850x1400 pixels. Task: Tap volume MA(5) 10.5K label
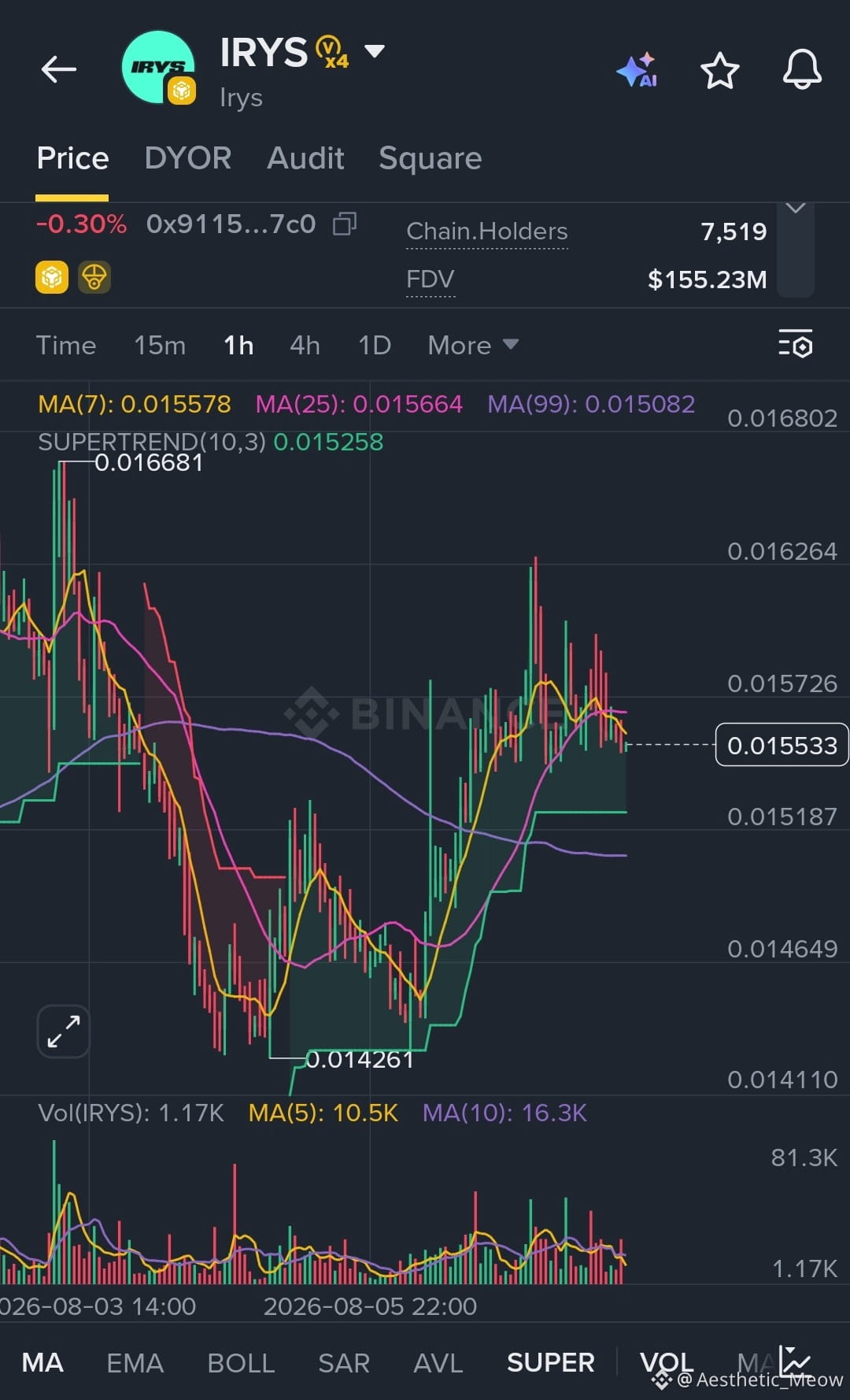(323, 1113)
